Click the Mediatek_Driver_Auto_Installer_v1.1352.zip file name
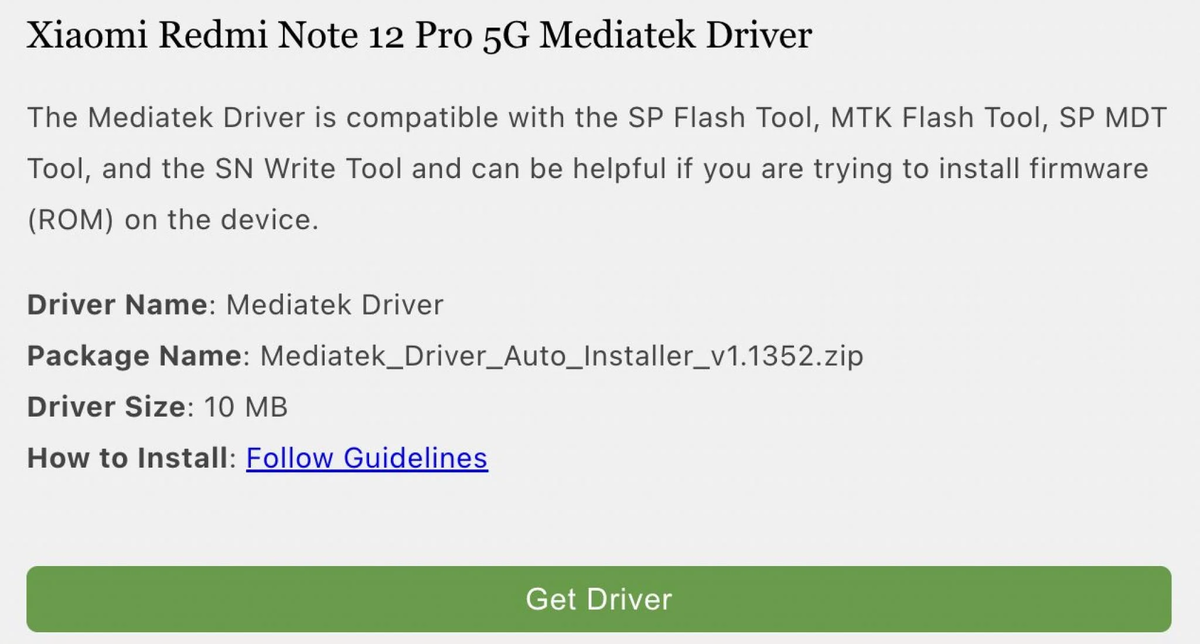1200x644 pixels. click(x=561, y=356)
